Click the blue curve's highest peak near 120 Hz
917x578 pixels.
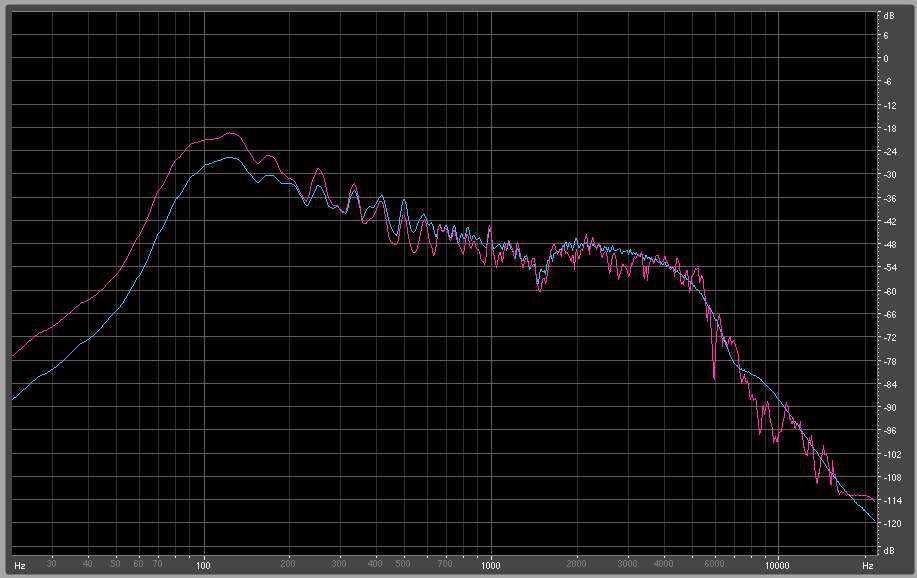pos(229,157)
